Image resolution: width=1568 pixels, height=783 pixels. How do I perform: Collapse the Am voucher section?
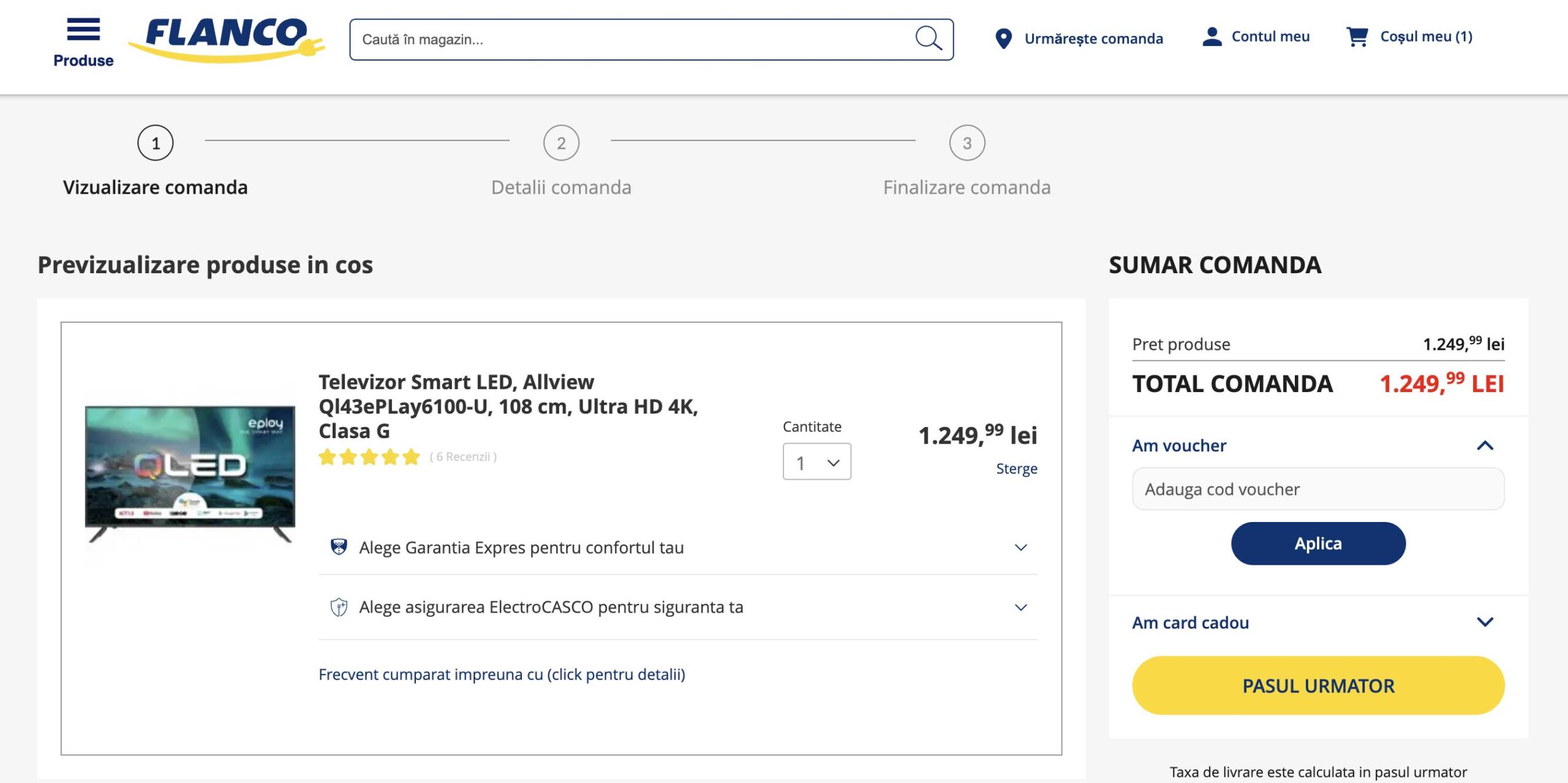tap(1485, 445)
